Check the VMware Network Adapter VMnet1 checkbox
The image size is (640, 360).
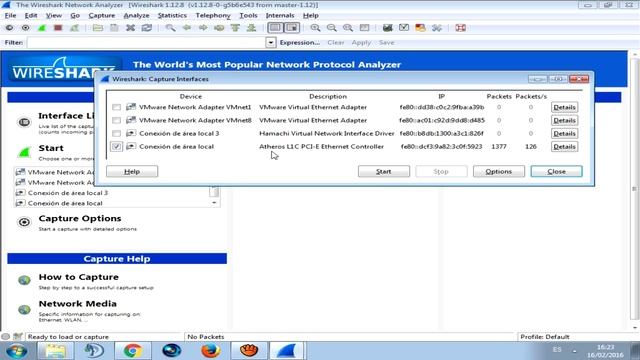(x=117, y=107)
